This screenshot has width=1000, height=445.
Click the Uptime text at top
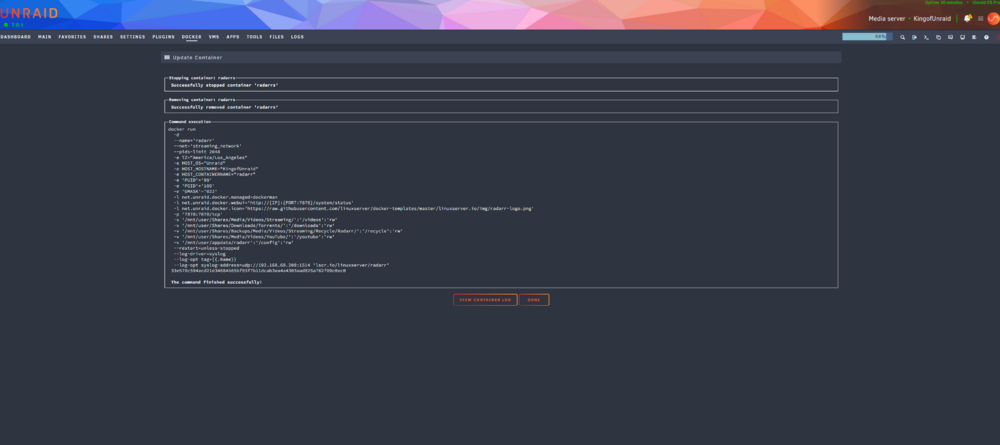[x=943, y=3]
